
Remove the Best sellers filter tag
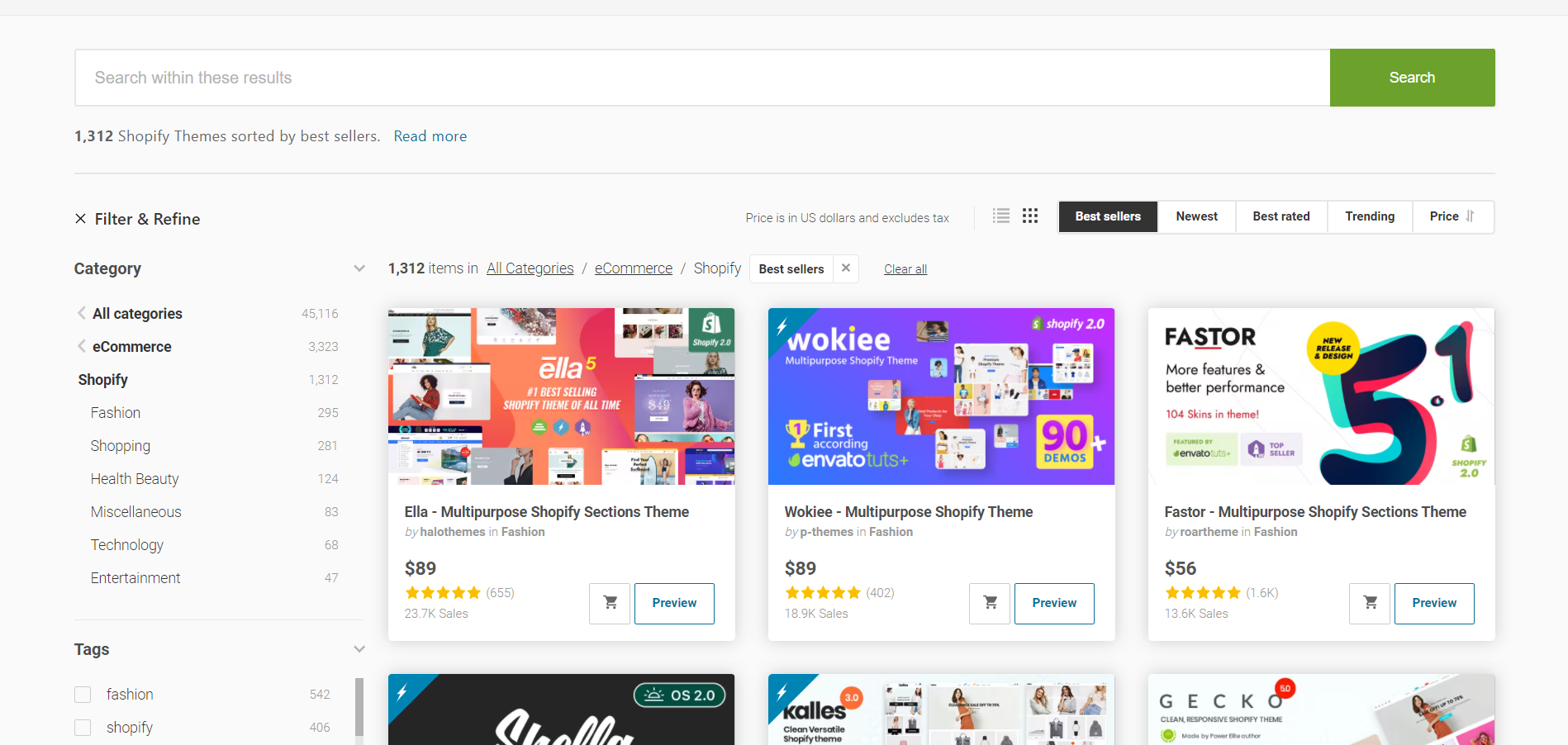846,268
